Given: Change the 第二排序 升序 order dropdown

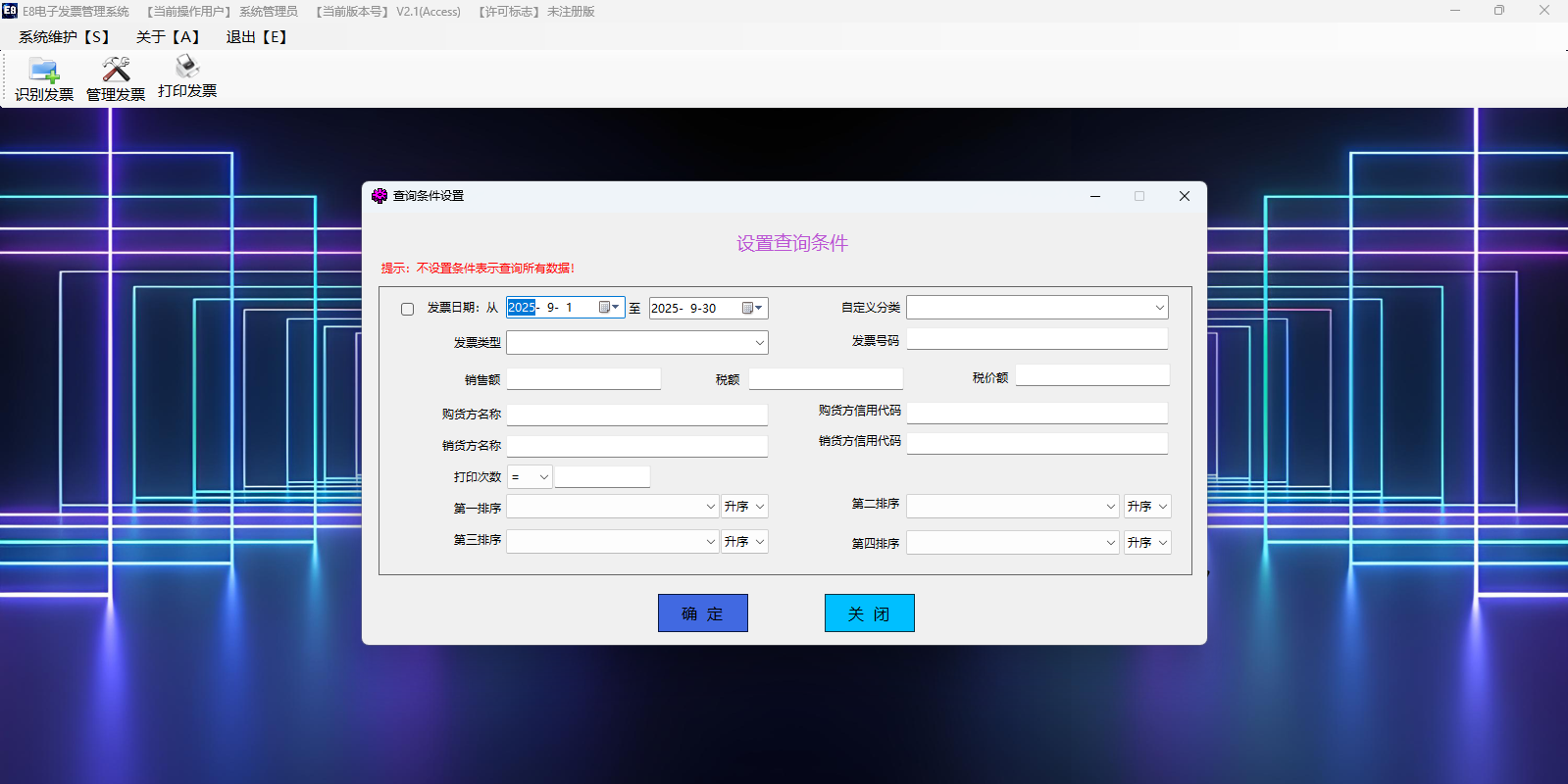Looking at the screenshot, I should coord(1147,507).
